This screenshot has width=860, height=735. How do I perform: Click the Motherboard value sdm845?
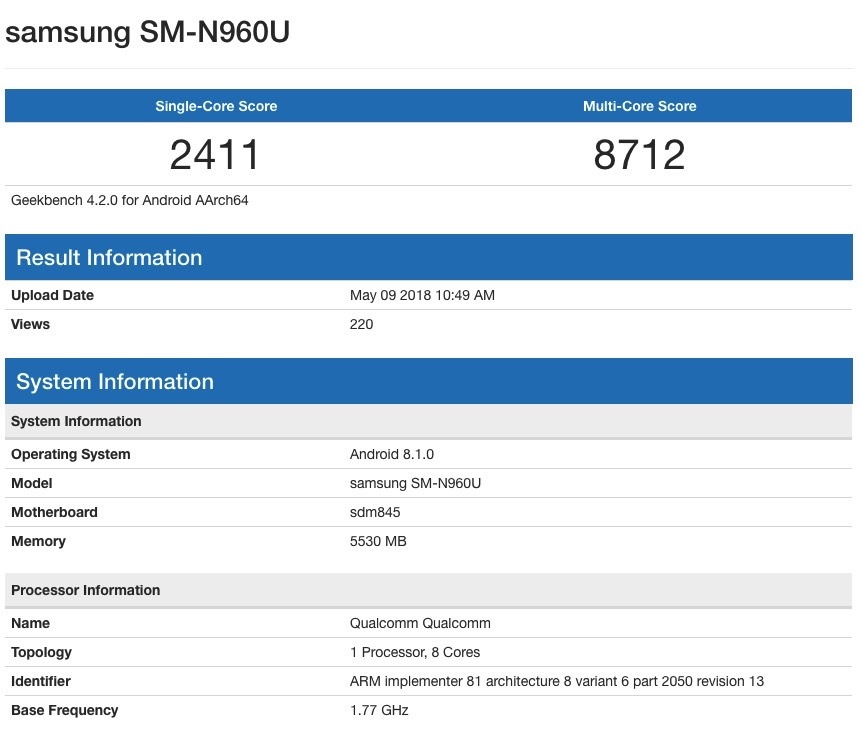pos(372,512)
